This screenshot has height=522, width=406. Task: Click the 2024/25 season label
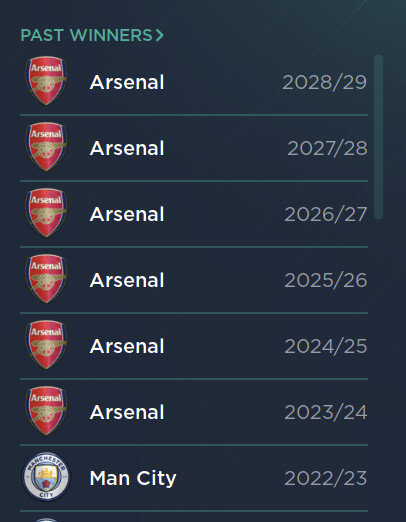326,346
